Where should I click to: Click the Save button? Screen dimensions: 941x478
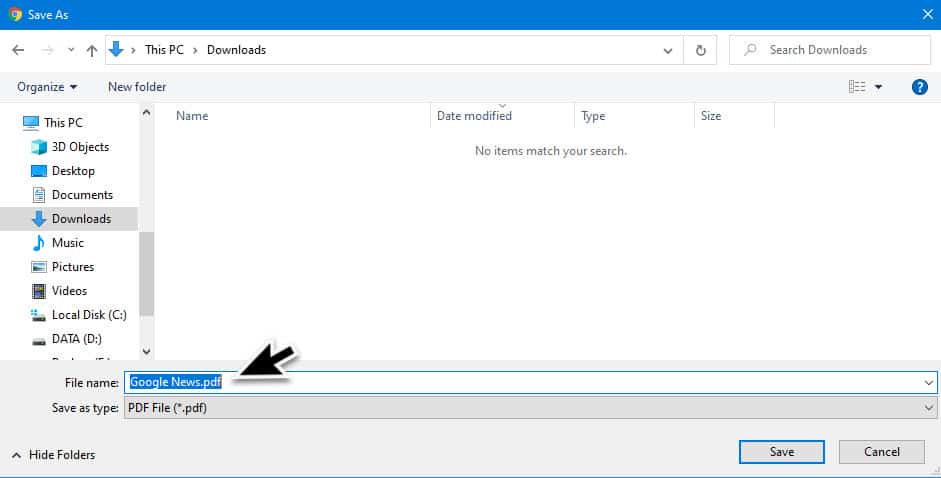click(x=781, y=452)
